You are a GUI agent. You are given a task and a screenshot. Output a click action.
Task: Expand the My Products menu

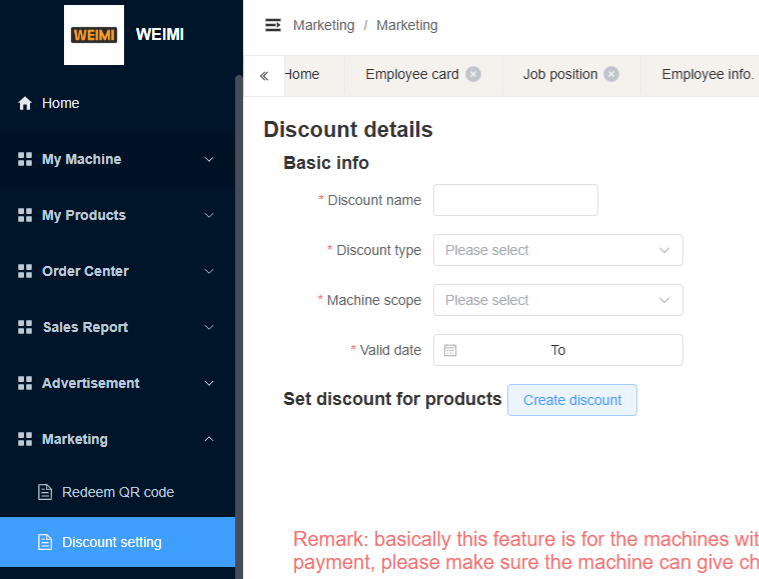click(117, 215)
